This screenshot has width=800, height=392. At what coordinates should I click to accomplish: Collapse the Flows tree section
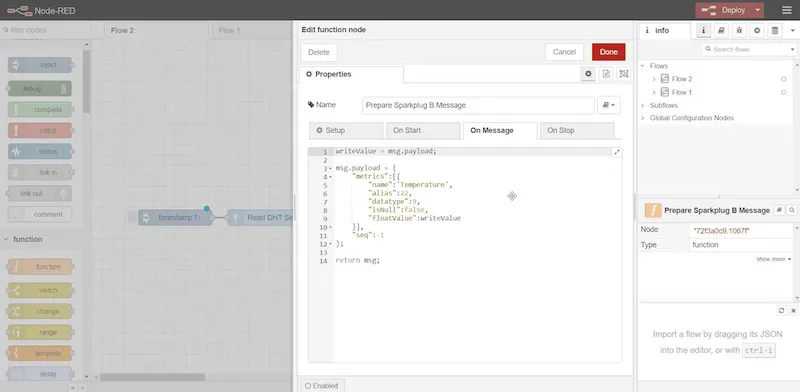(642, 66)
